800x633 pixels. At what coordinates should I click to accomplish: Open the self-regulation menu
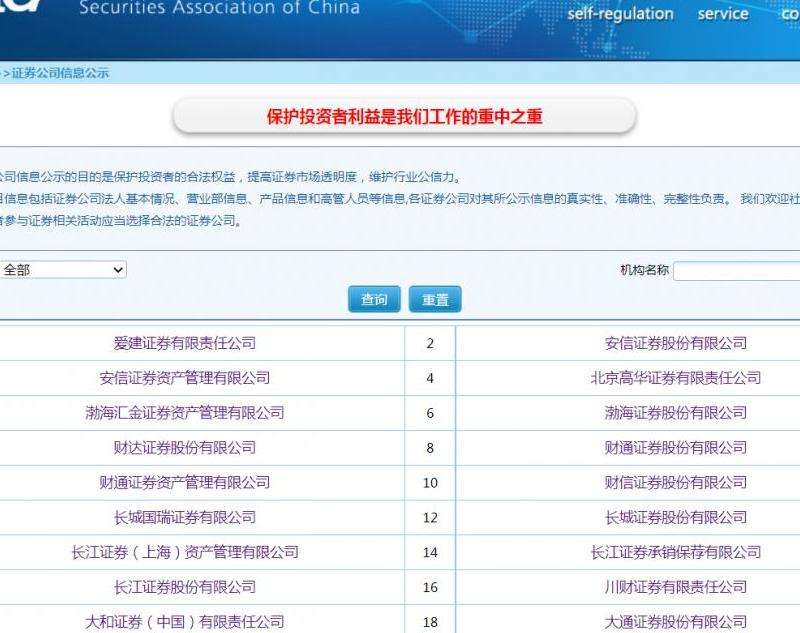coord(620,14)
